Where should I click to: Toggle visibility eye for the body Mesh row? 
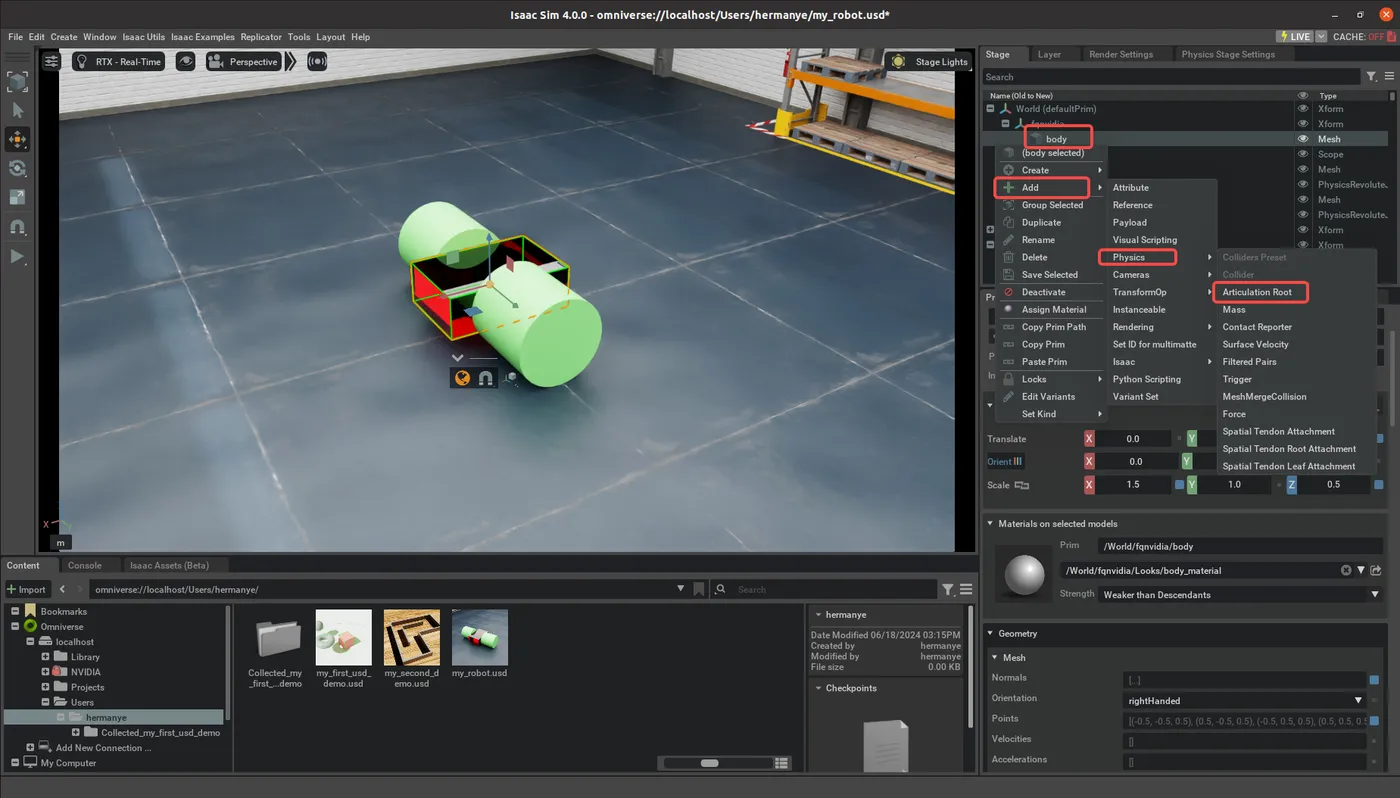(1302, 139)
